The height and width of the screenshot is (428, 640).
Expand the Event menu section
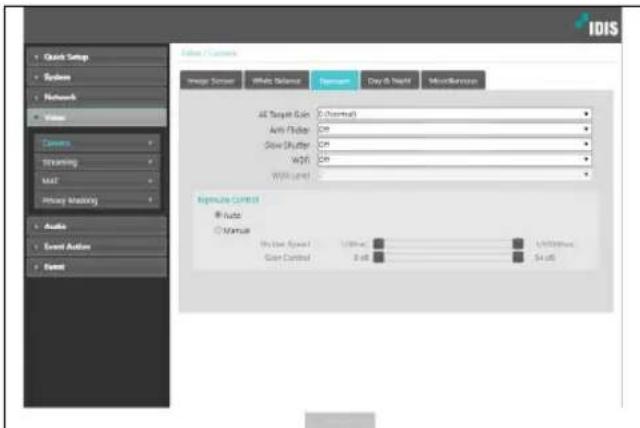click(x=97, y=267)
